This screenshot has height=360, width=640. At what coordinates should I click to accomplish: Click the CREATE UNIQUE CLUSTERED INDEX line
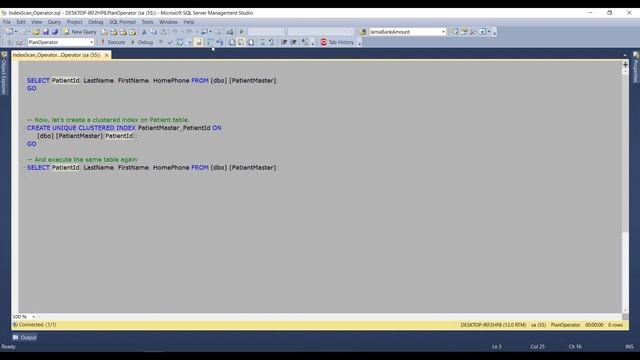point(124,128)
